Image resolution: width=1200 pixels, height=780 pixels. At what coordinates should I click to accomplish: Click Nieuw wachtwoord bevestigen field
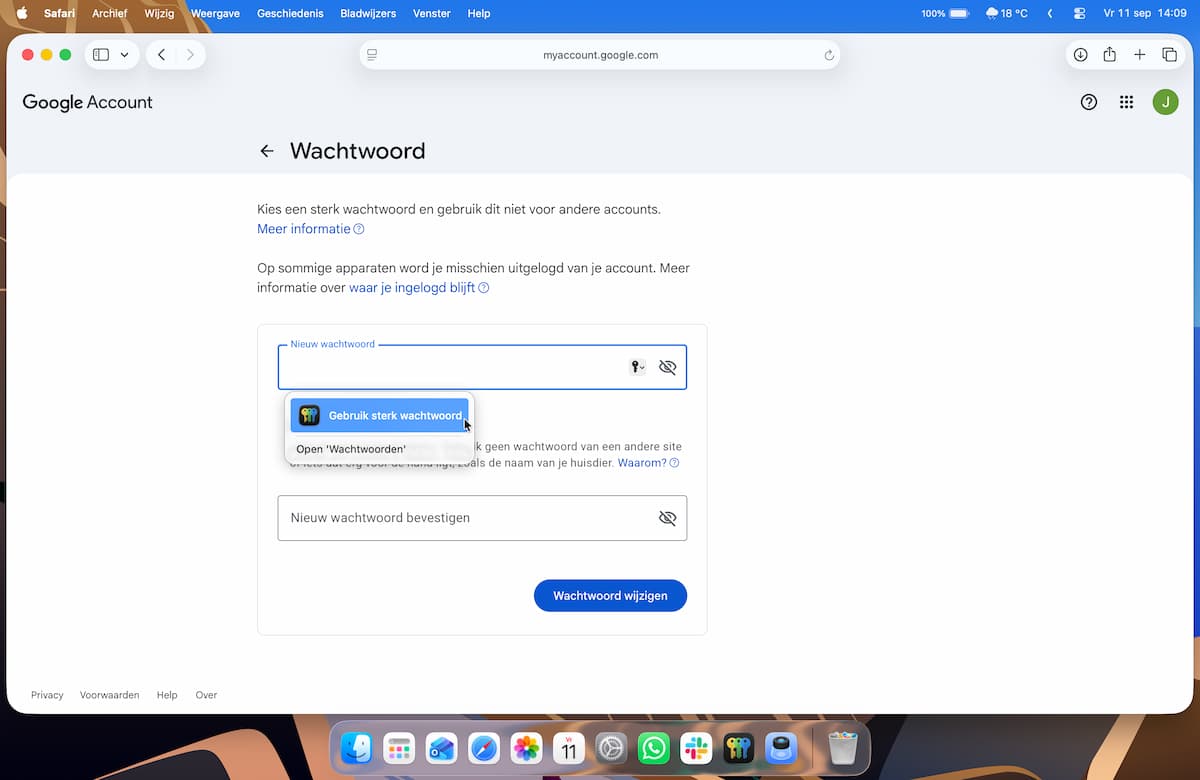pyautogui.click(x=482, y=518)
